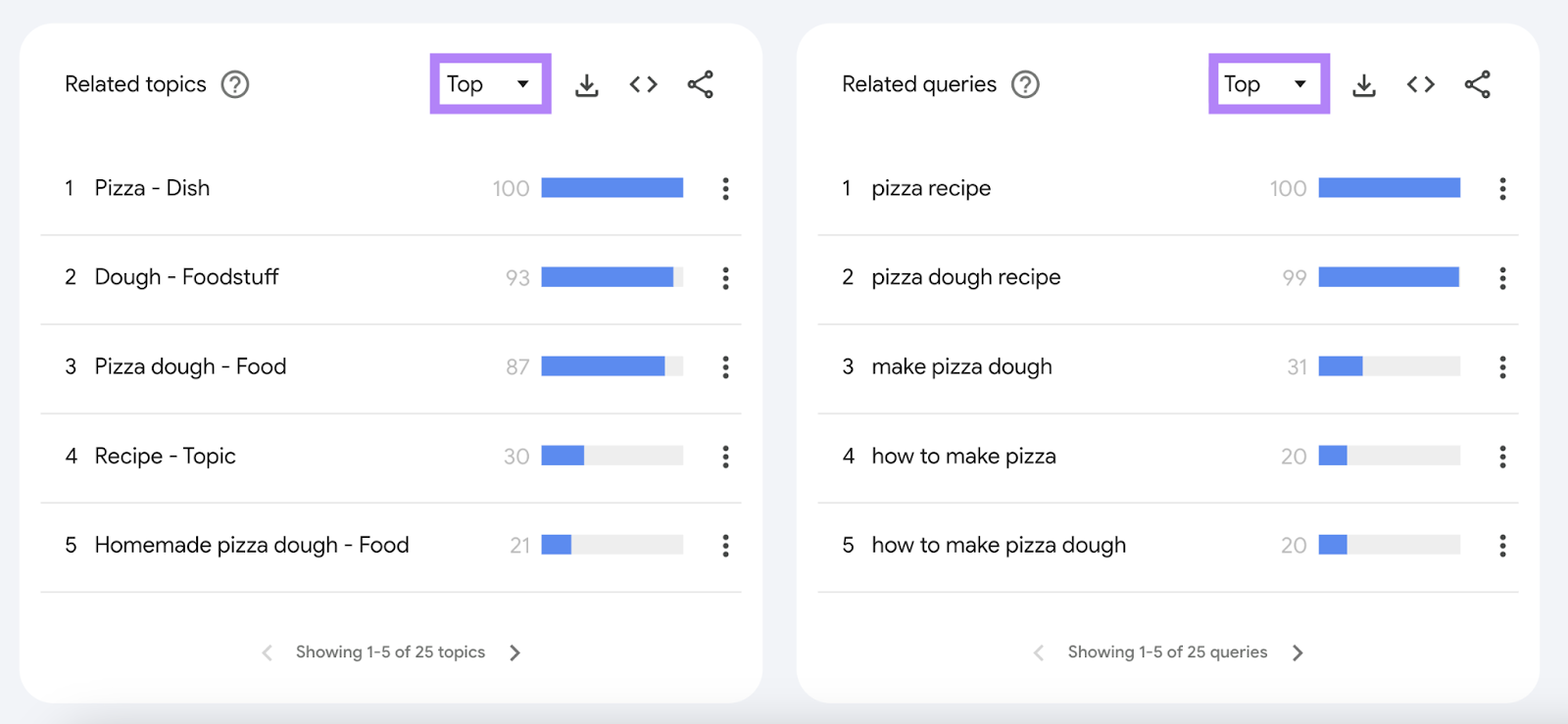Download the Related queries data

(x=1364, y=84)
